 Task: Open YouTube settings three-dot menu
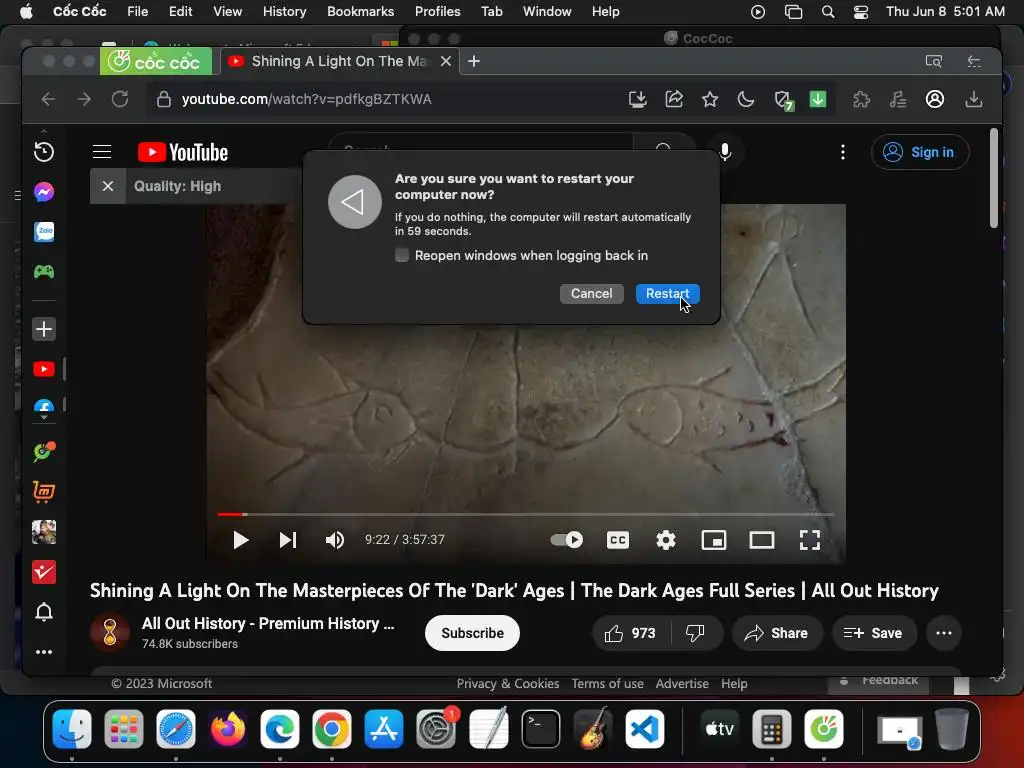[x=843, y=152]
